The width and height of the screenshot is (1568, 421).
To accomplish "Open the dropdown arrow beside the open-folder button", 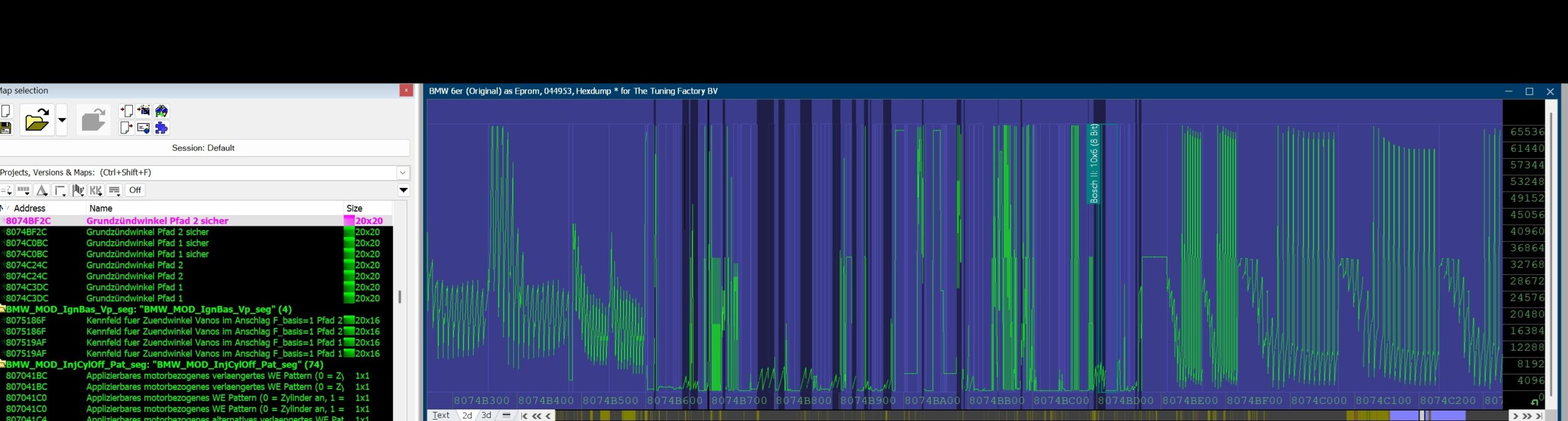I will 61,120.
